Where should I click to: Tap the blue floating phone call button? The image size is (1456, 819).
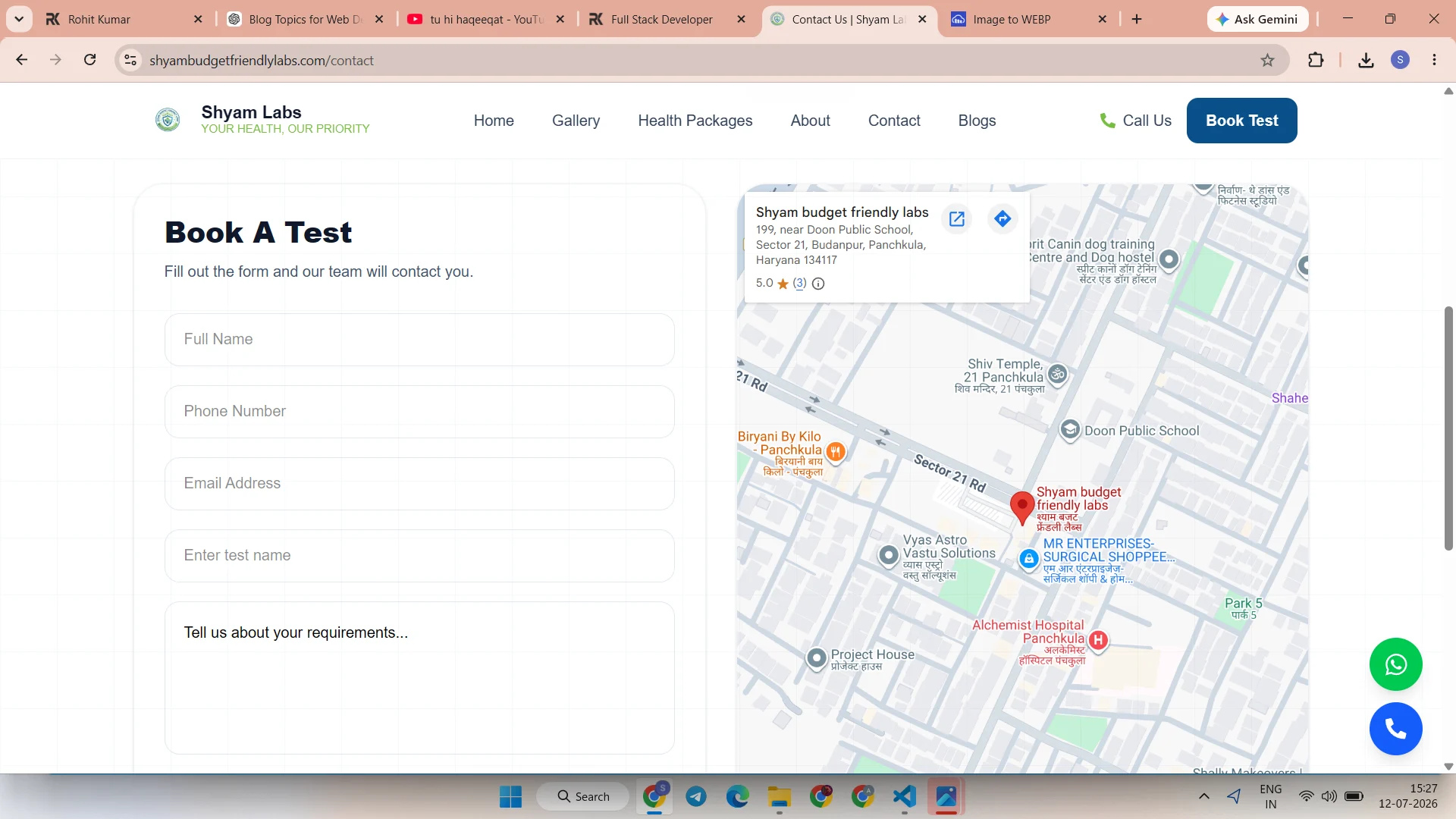1396,729
